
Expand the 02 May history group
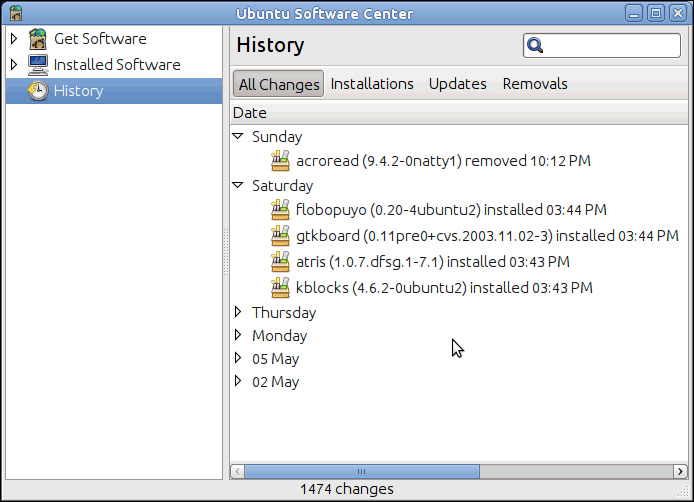[238, 381]
